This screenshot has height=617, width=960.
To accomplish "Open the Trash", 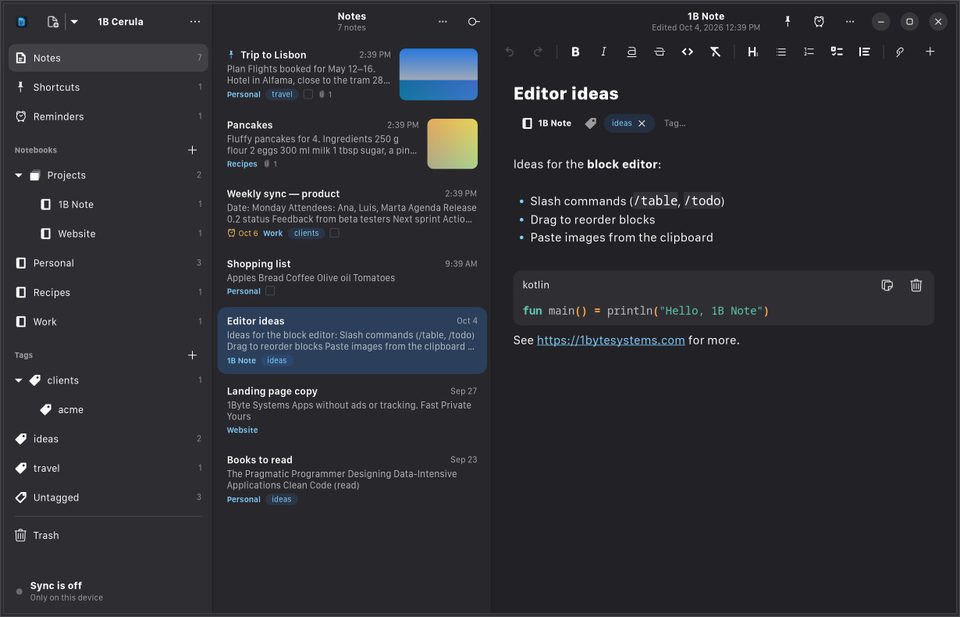I will pyautogui.click(x=108, y=536).
